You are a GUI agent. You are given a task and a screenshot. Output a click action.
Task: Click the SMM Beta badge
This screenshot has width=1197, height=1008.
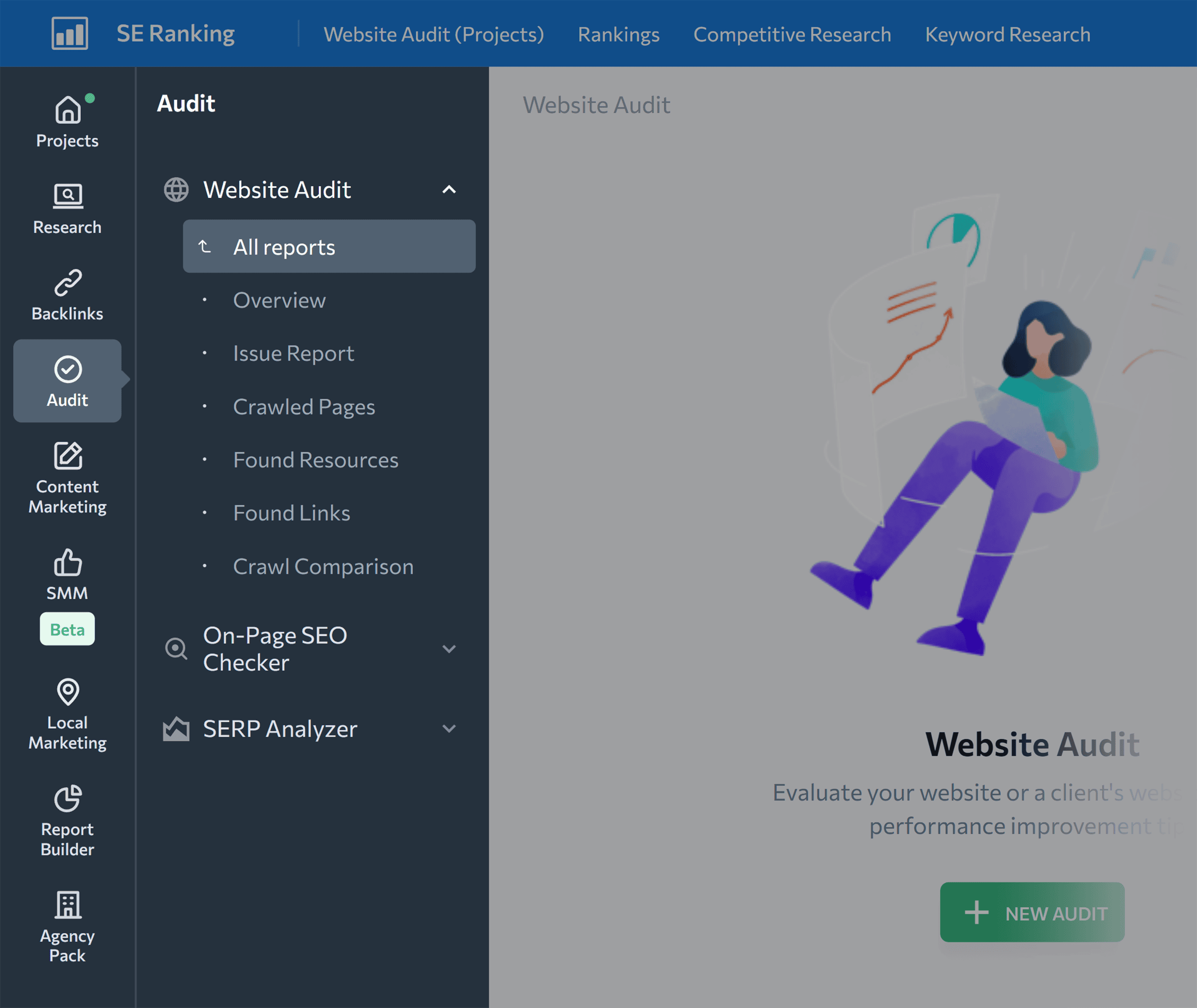coord(67,629)
